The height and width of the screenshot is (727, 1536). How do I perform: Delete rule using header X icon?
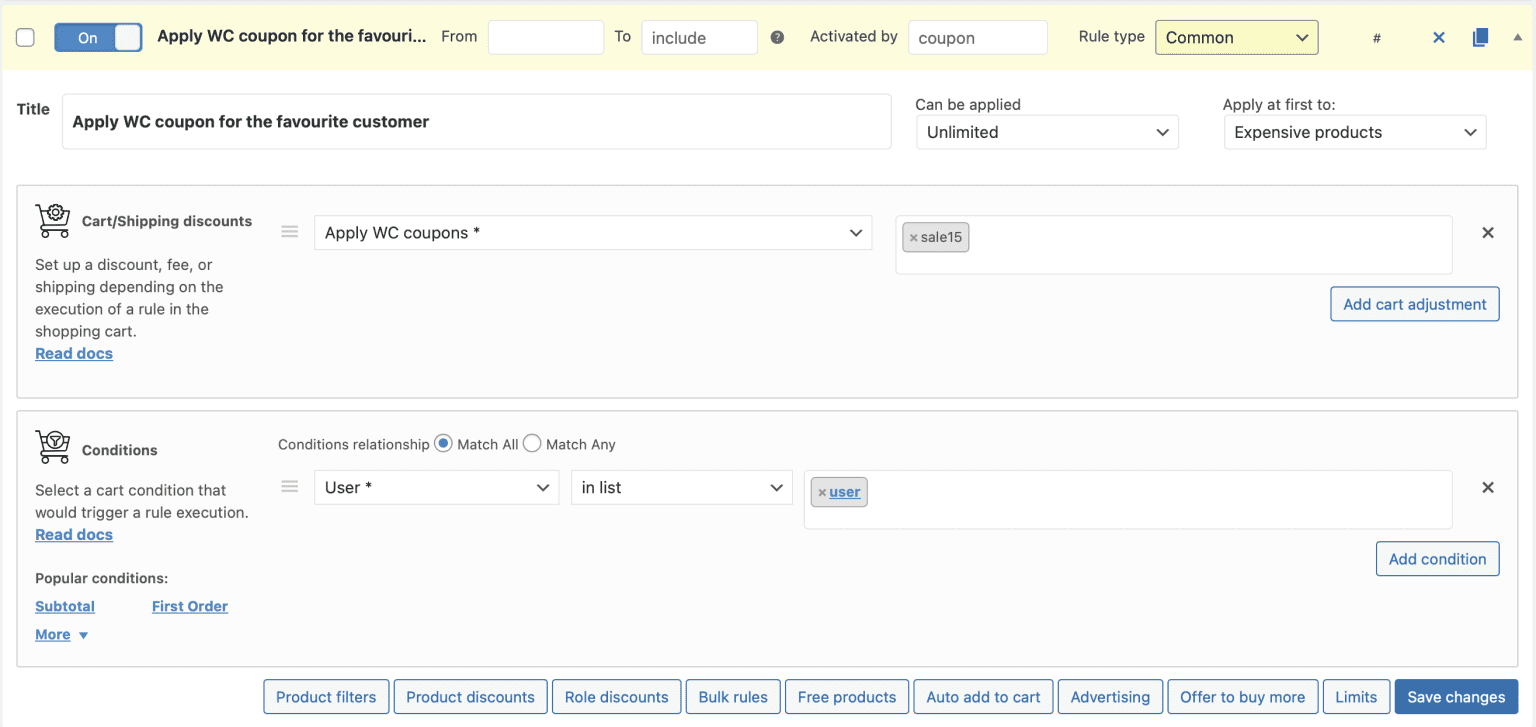tap(1439, 38)
